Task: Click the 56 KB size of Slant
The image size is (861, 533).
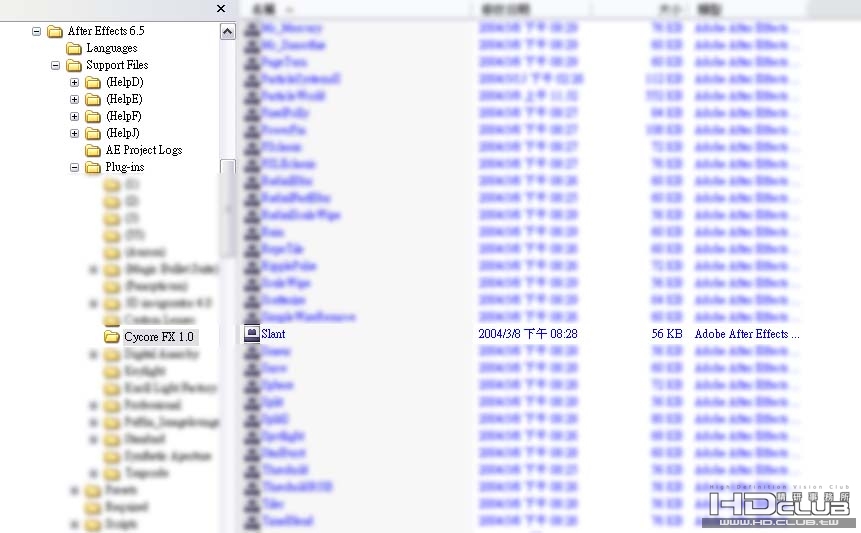Action: (667, 334)
